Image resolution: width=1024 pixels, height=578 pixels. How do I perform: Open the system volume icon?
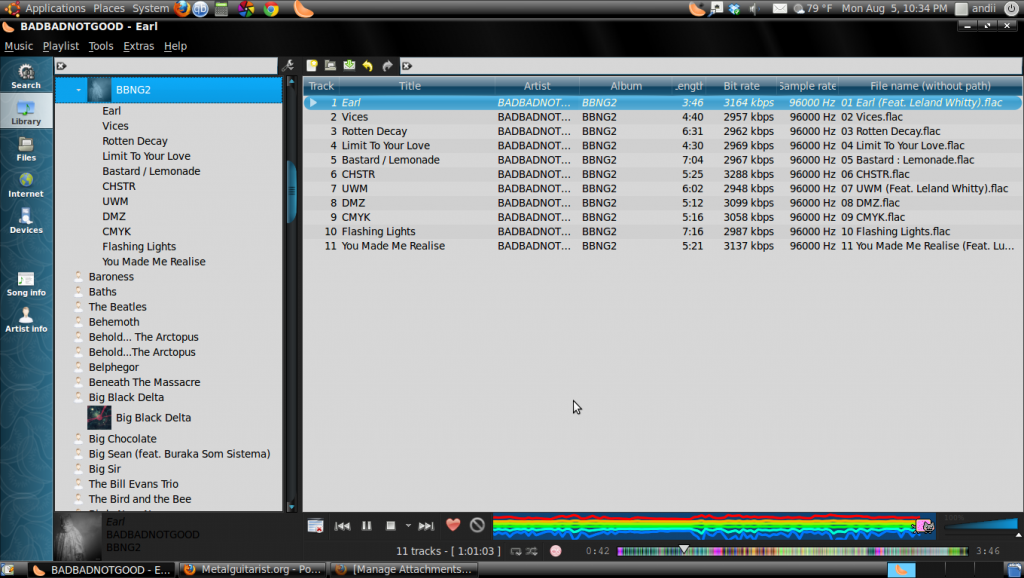click(x=754, y=8)
